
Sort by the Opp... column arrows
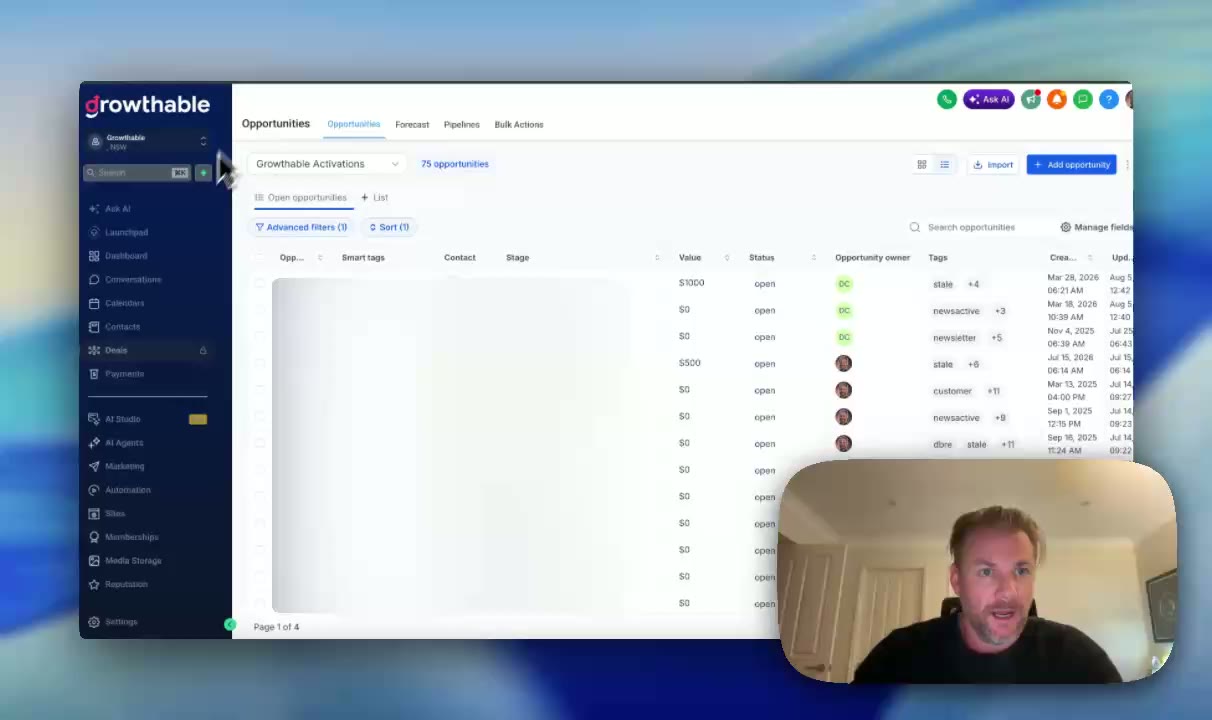pos(320,258)
